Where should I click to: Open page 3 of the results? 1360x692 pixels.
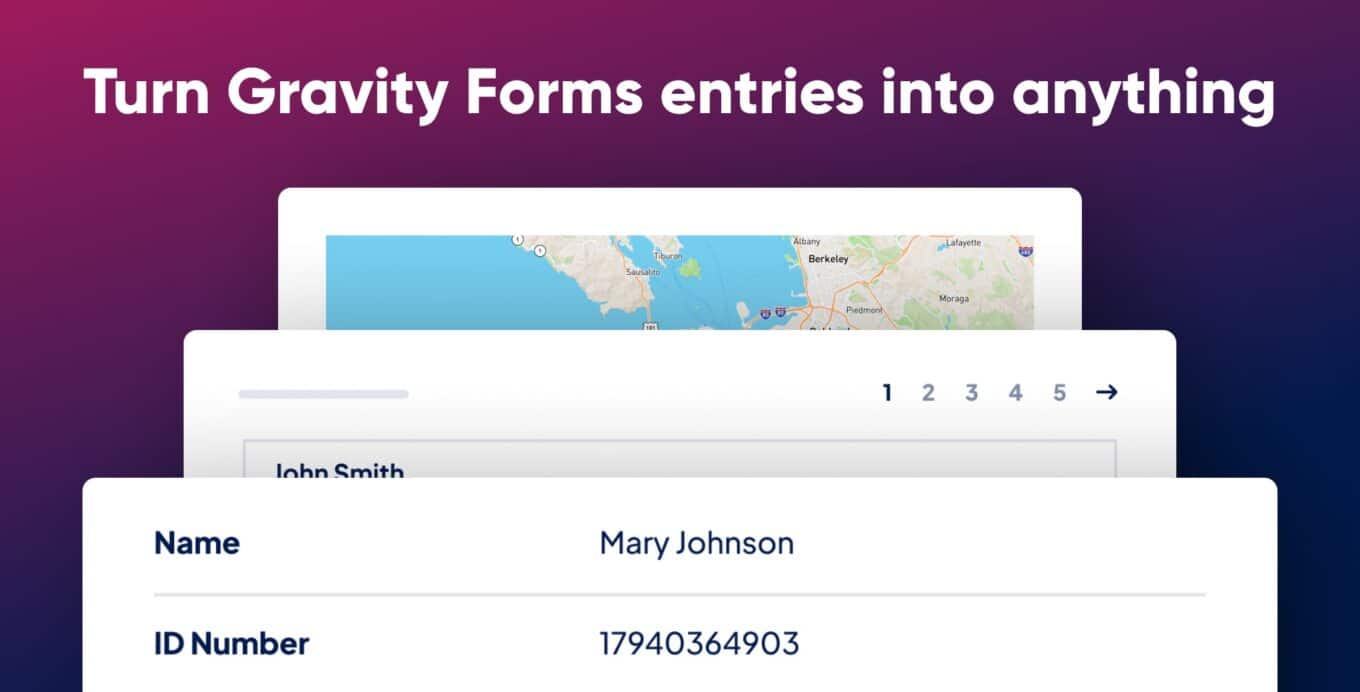point(972,393)
